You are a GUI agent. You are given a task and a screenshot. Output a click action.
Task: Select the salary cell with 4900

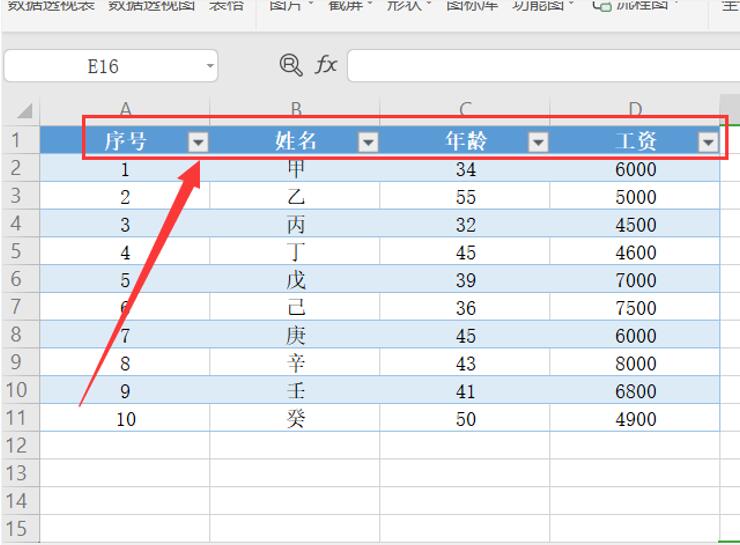click(635, 418)
